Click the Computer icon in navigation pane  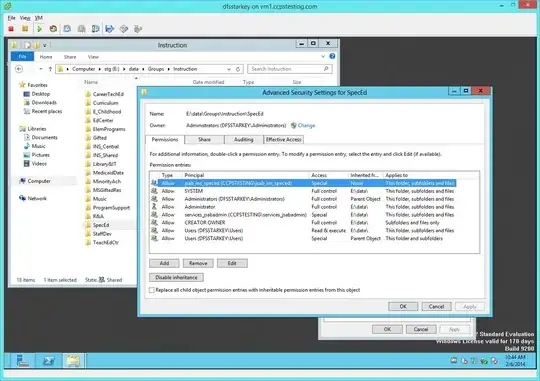[x=22, y=181]
